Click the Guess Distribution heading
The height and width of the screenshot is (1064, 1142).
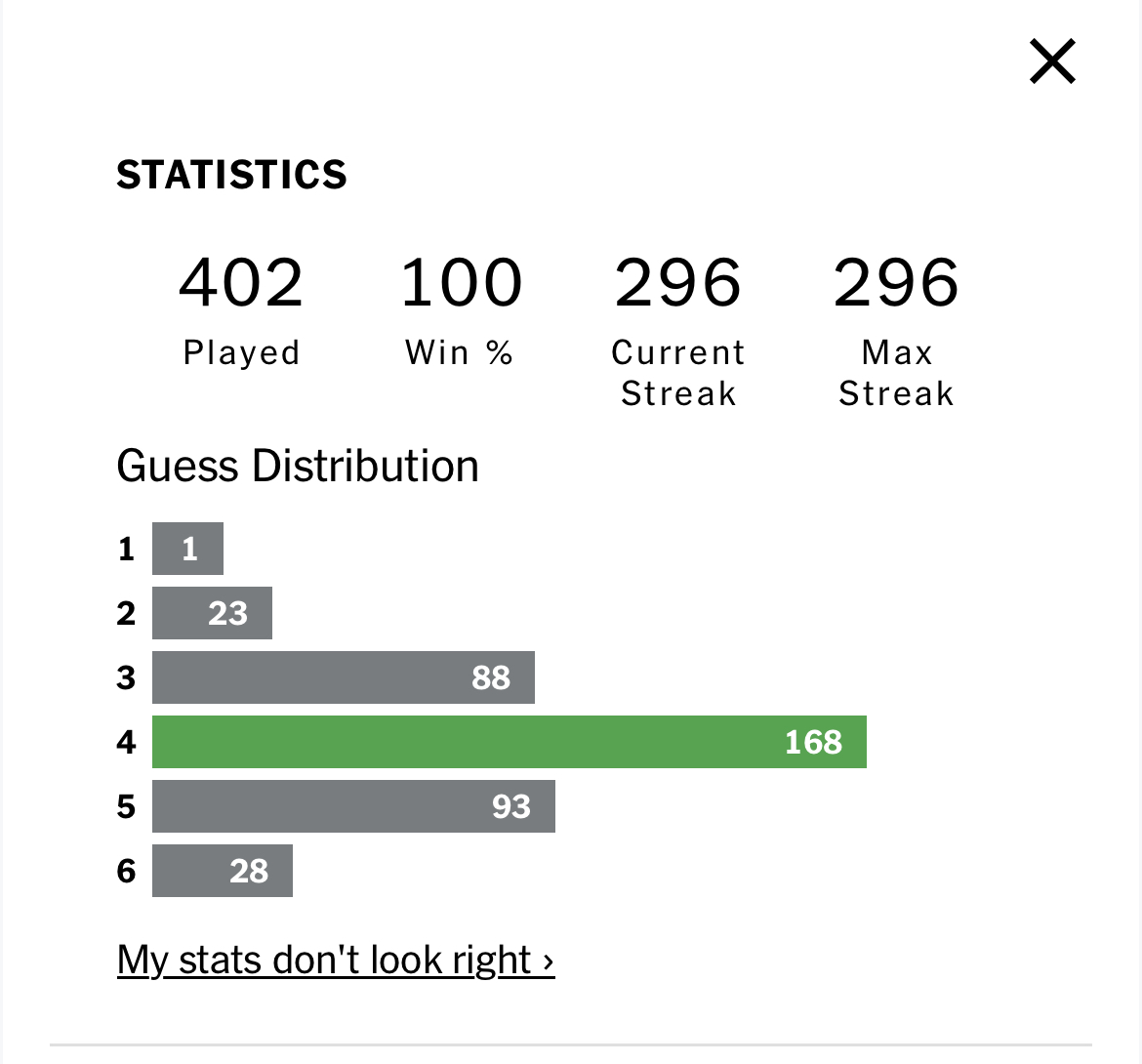[297, 466]
